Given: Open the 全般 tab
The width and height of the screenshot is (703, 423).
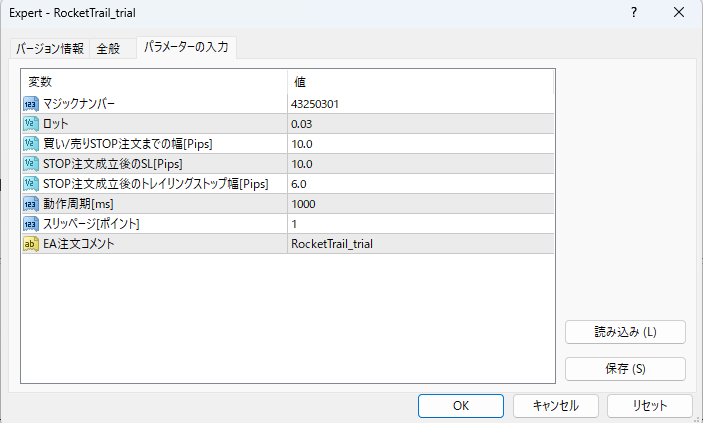Looking at the screenshot, I should pyautogui.click(x=108, y=49).
